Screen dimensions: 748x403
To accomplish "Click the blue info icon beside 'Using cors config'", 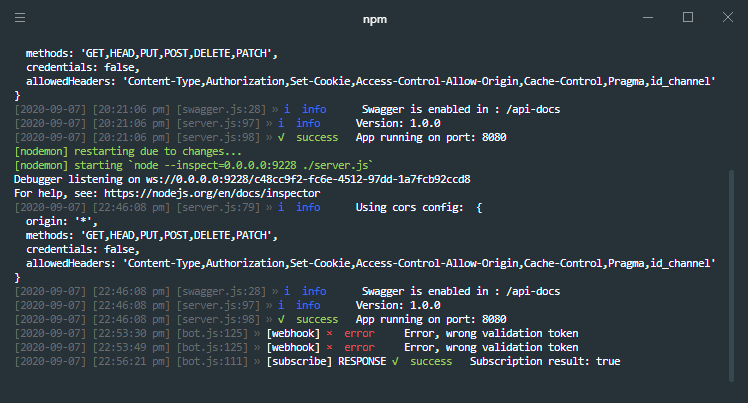I will click(x=281, y=207).
